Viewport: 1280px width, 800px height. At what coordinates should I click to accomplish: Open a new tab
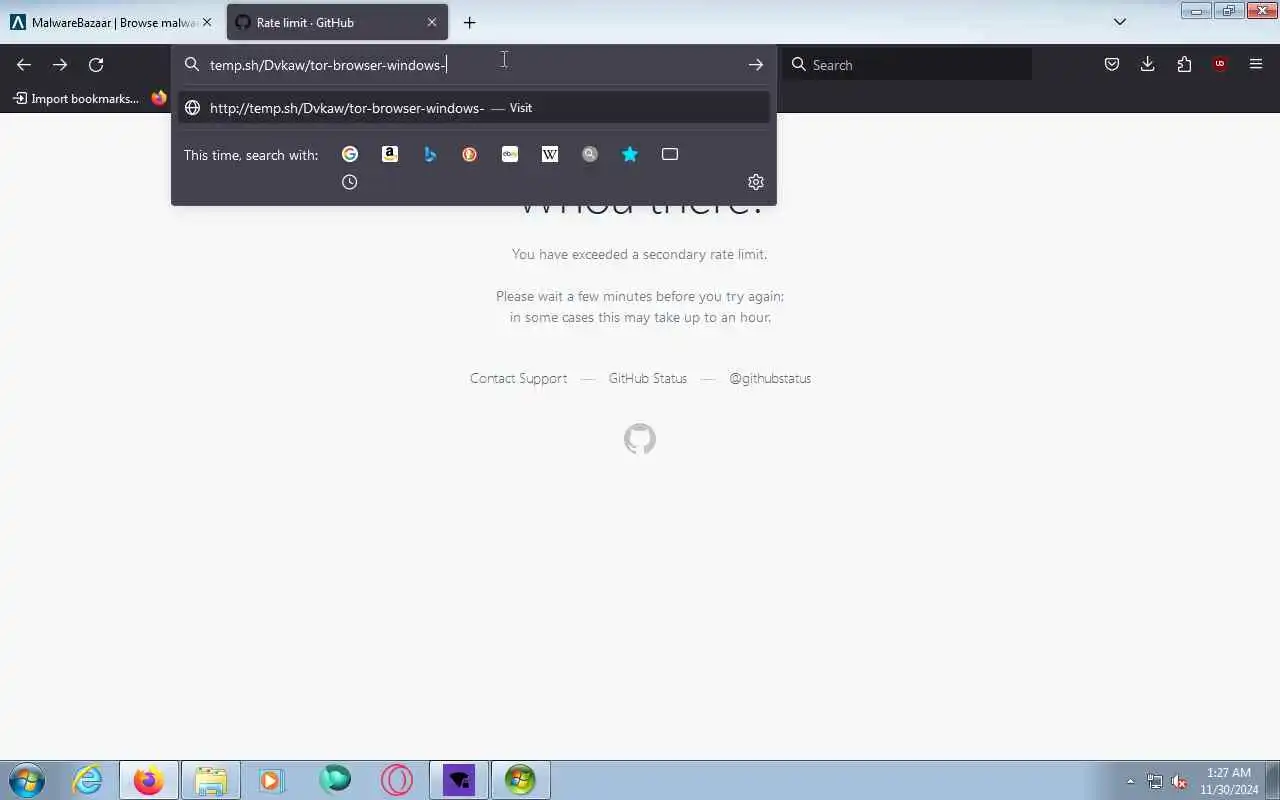[x=470, y=22]
